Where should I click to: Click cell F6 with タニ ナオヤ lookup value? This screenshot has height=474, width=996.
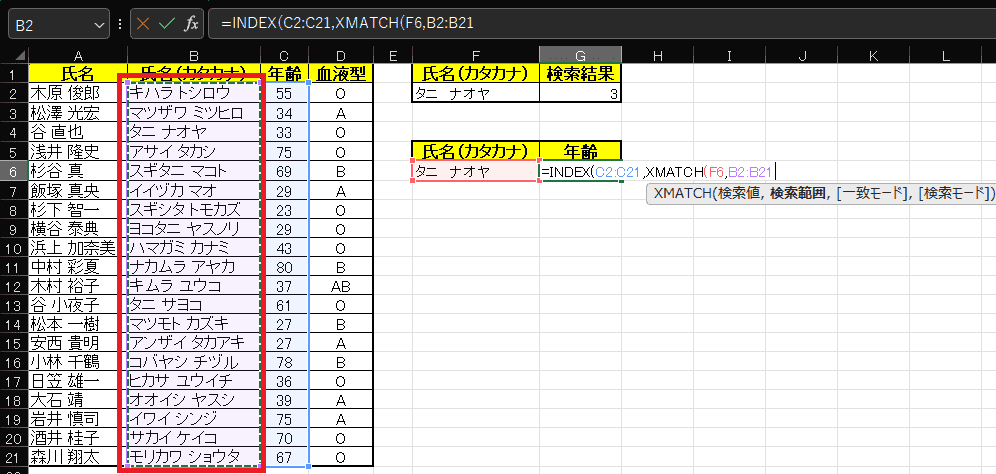(475, 171)
